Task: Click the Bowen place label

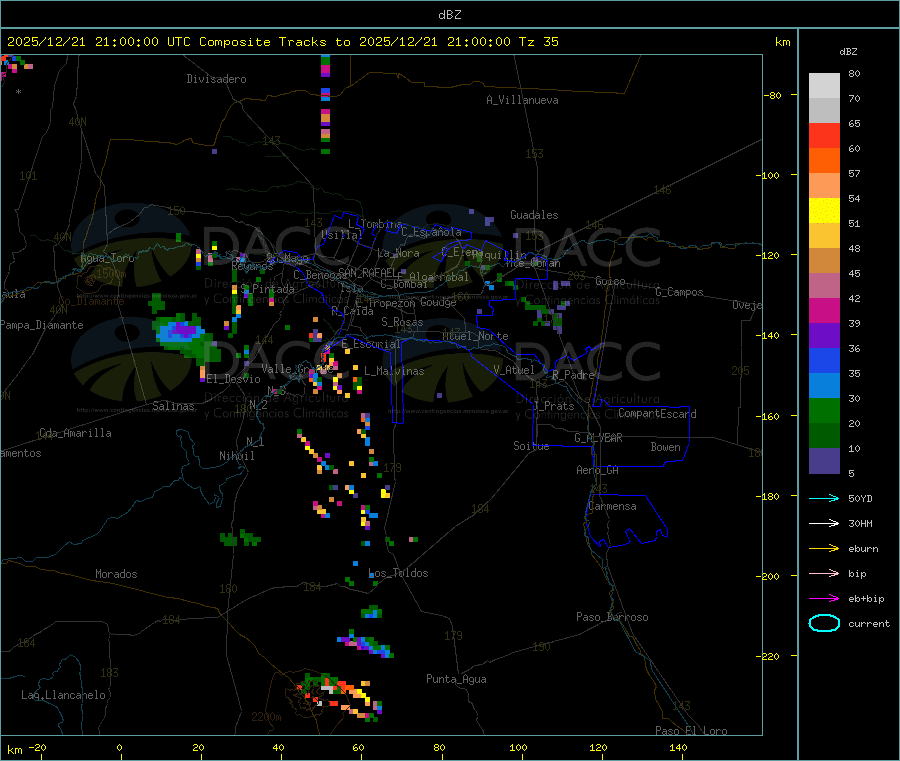Action: coord(665,447)
